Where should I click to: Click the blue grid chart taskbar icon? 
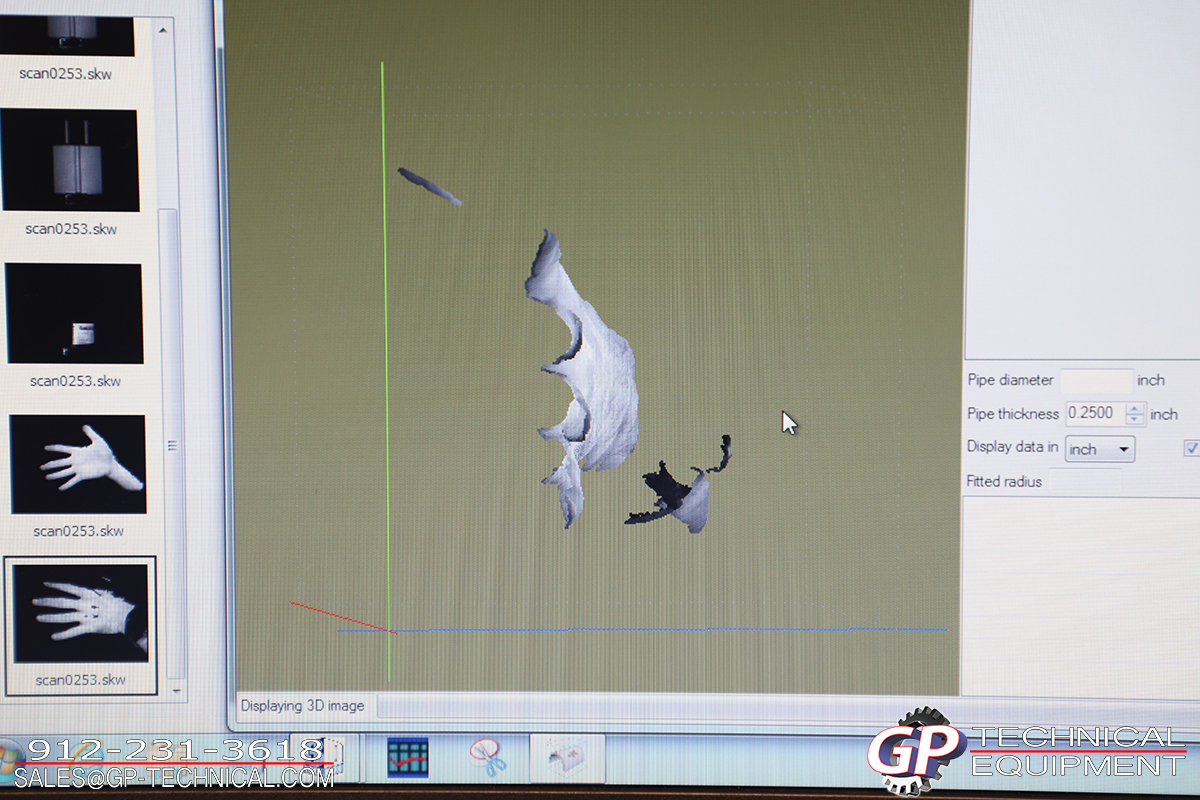pyautogui.click(x=408, y=758)
